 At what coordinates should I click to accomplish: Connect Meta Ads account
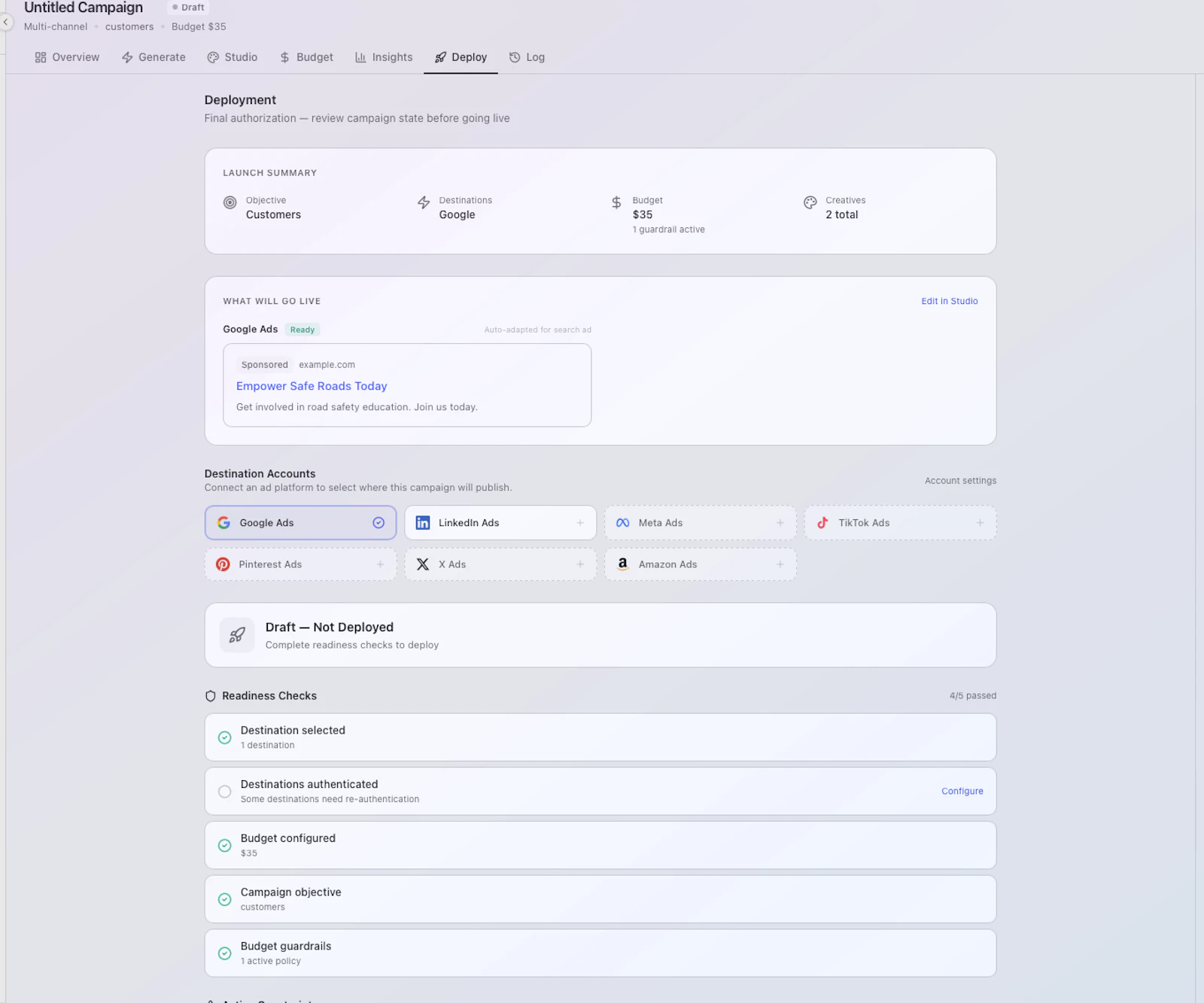[700, 523]
